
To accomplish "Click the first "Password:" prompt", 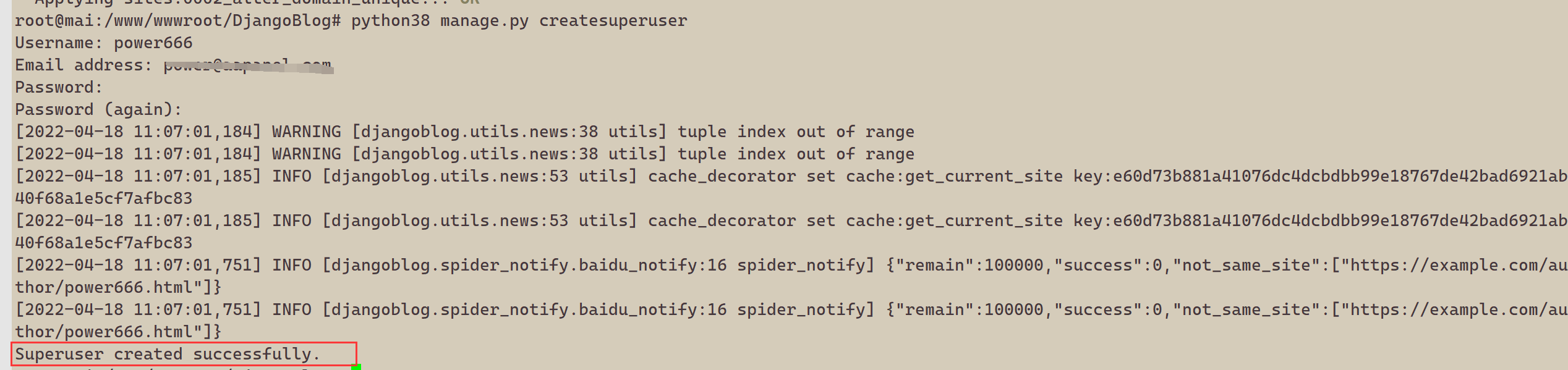I will 59,88.
